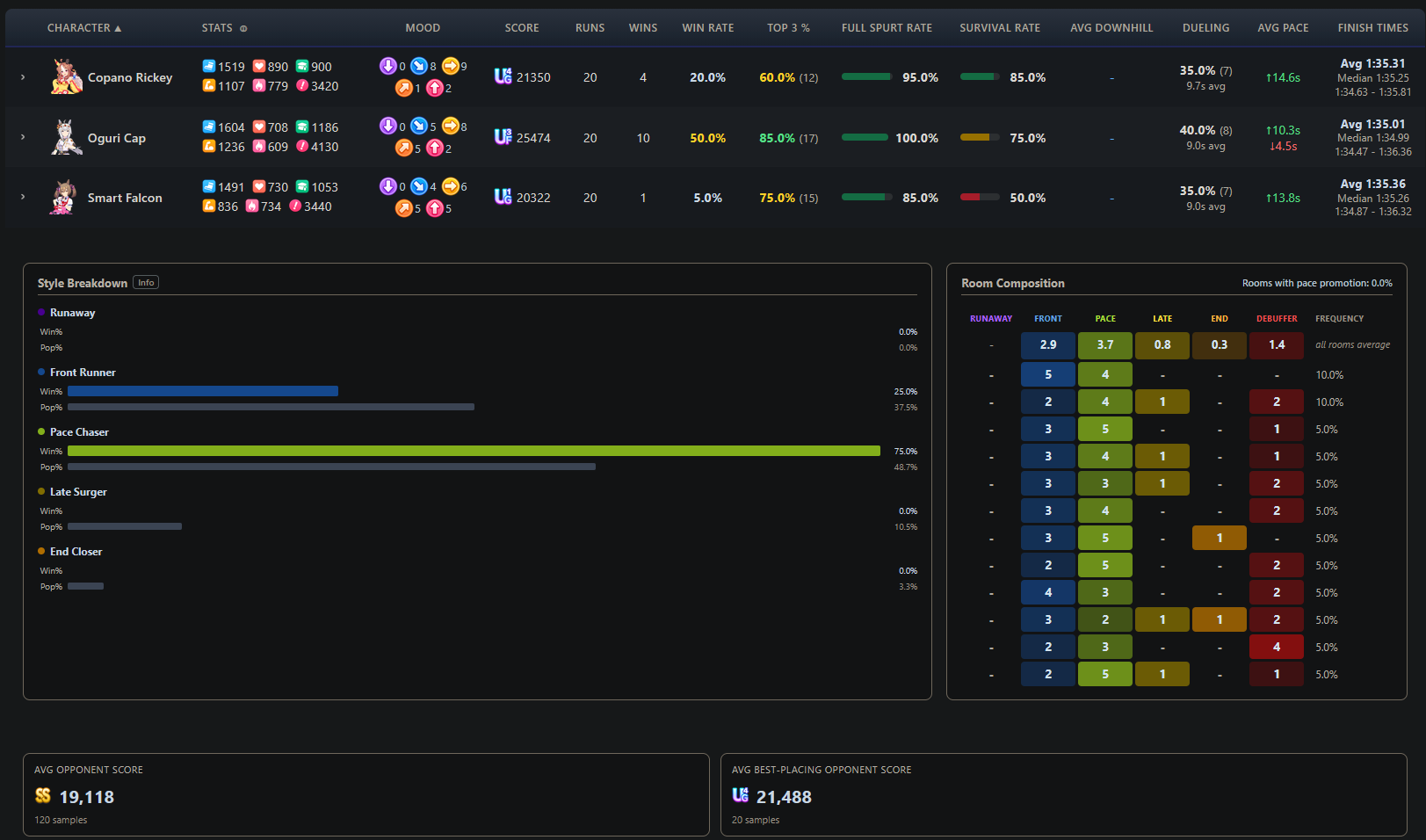The height and width of the screenshot is (840, 1426).
Task: Click Oguri Cap's orange good-mood arrow icon
Action: coord(403,148)
